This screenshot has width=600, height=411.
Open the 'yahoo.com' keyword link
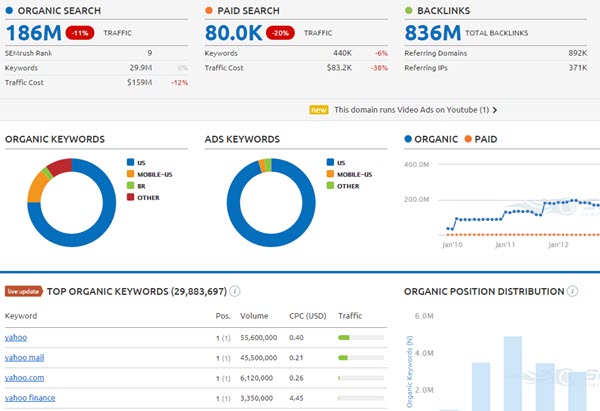[x=24, y=378]
